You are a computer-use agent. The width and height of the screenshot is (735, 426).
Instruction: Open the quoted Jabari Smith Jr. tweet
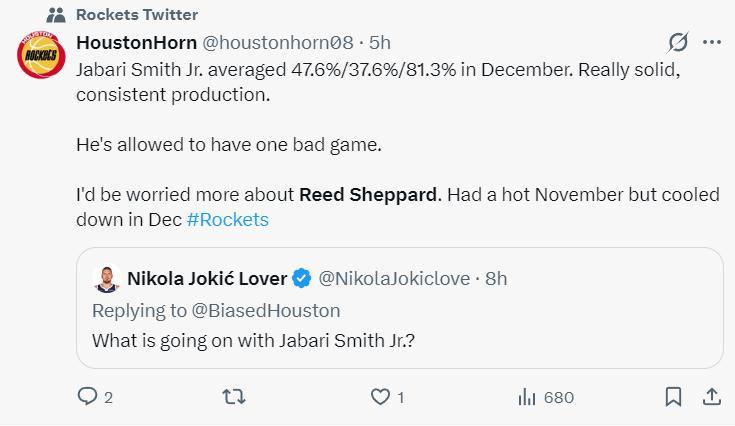coord(400,340)
